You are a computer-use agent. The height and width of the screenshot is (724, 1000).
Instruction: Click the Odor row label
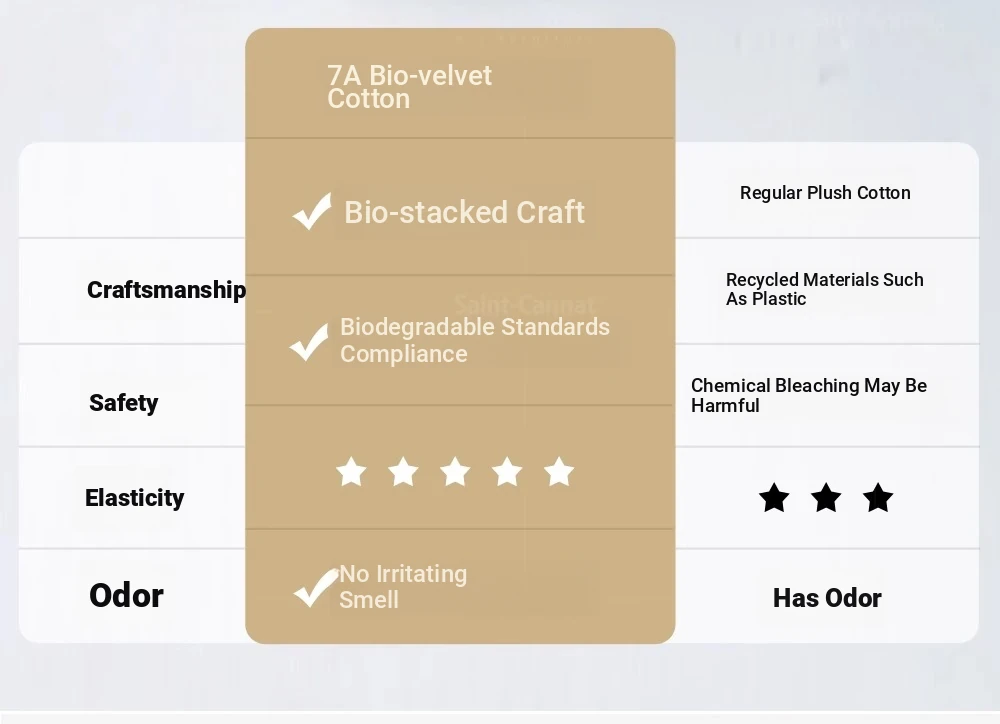coord(126,596)
